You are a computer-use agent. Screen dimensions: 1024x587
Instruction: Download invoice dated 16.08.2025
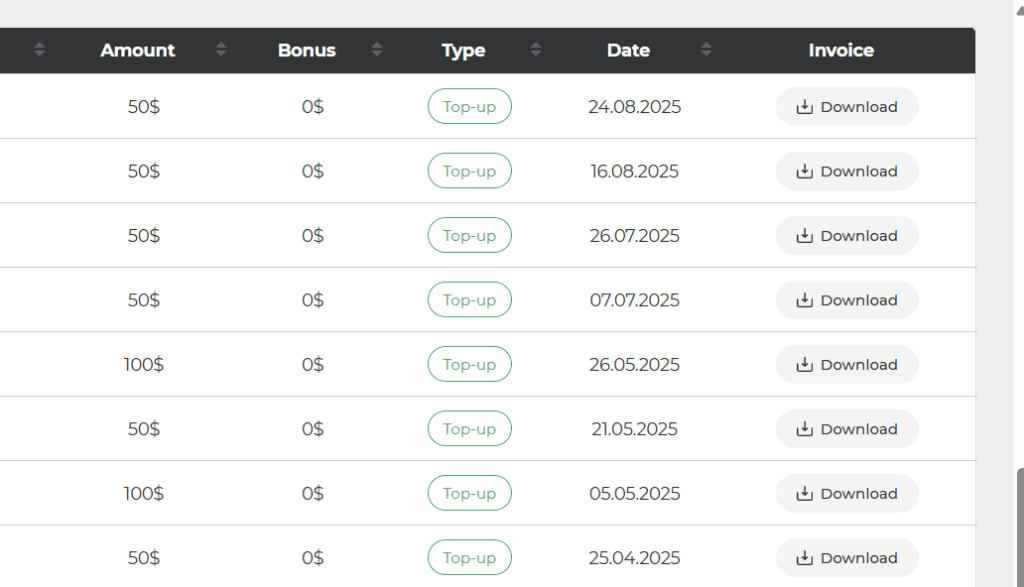[846, 171]
